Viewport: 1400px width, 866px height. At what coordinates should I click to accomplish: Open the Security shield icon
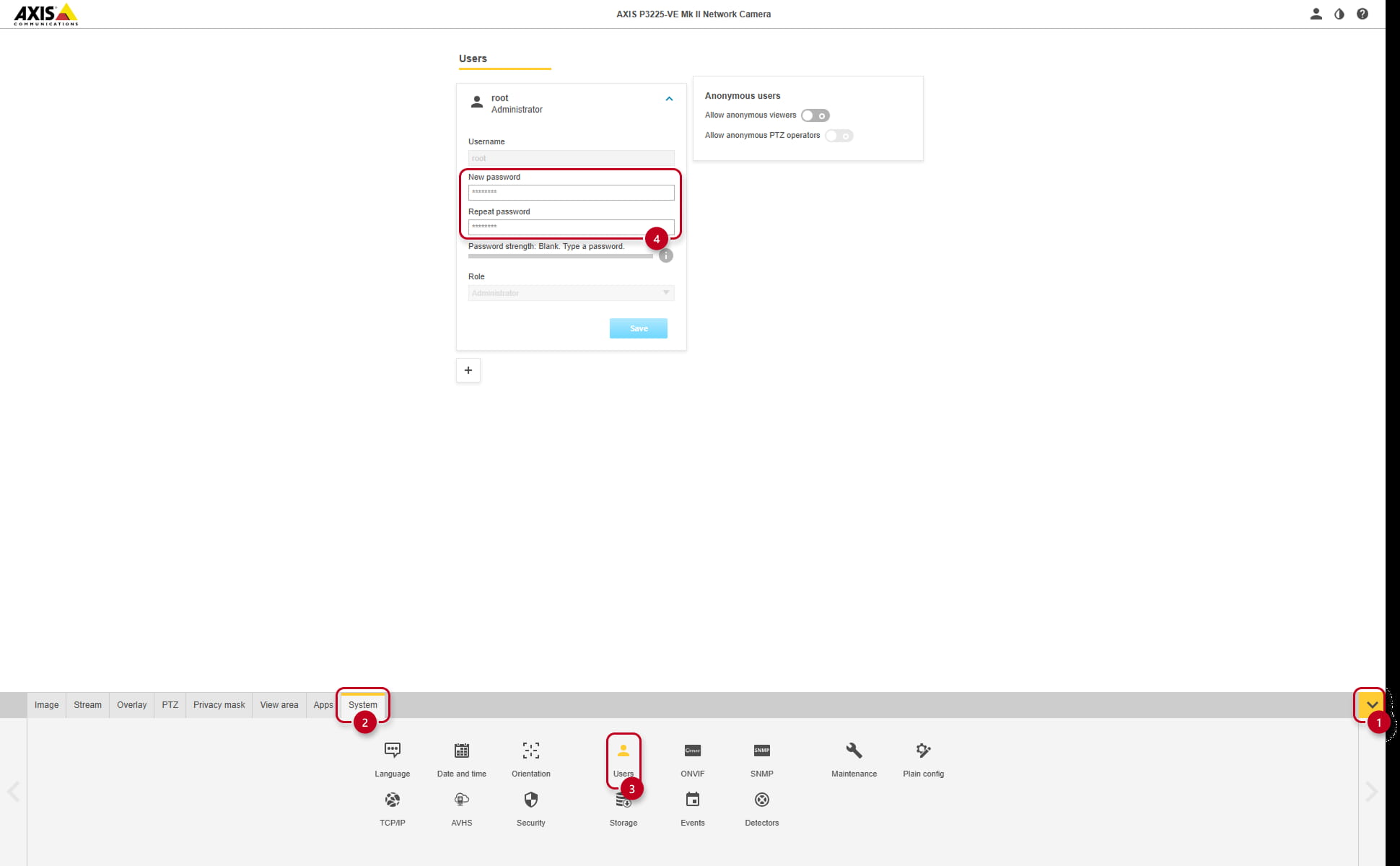(531, 800)
